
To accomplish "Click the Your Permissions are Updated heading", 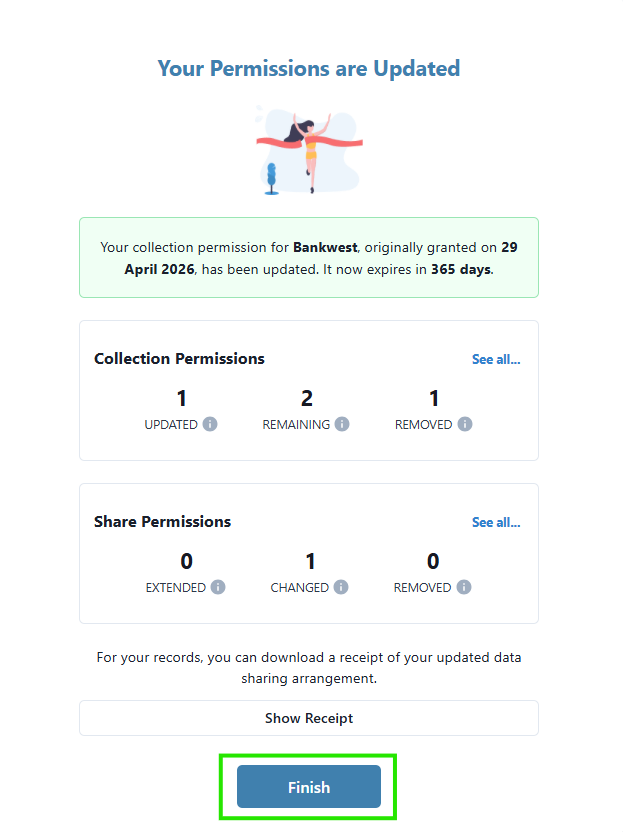I will coord(309,68).
